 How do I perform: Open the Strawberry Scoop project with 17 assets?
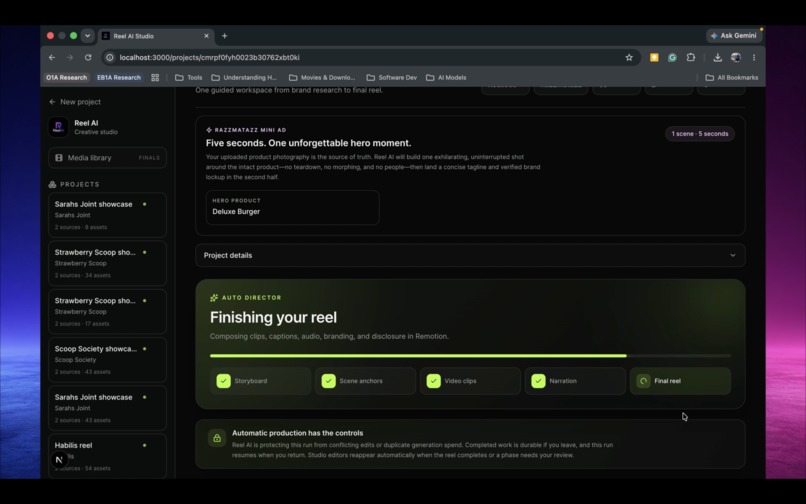(x=107, y=312)
